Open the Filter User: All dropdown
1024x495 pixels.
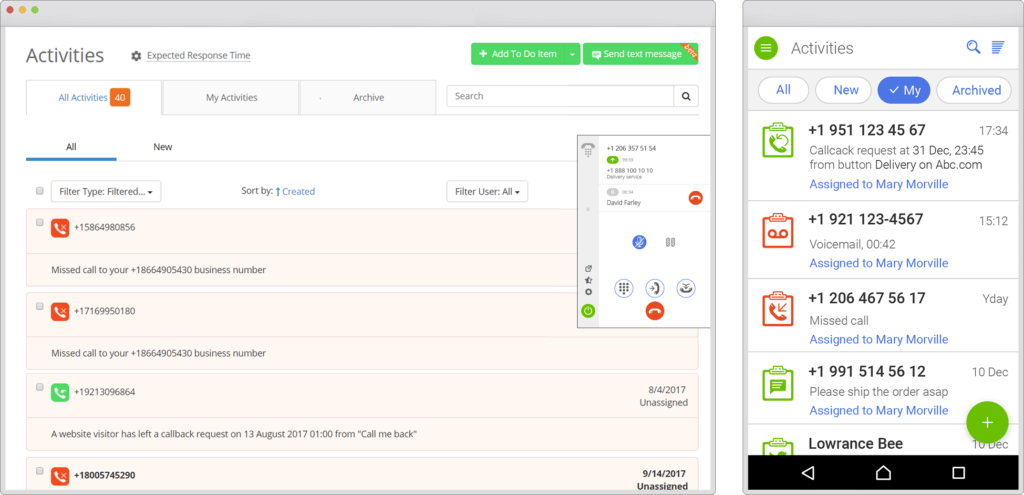[487, 191]
